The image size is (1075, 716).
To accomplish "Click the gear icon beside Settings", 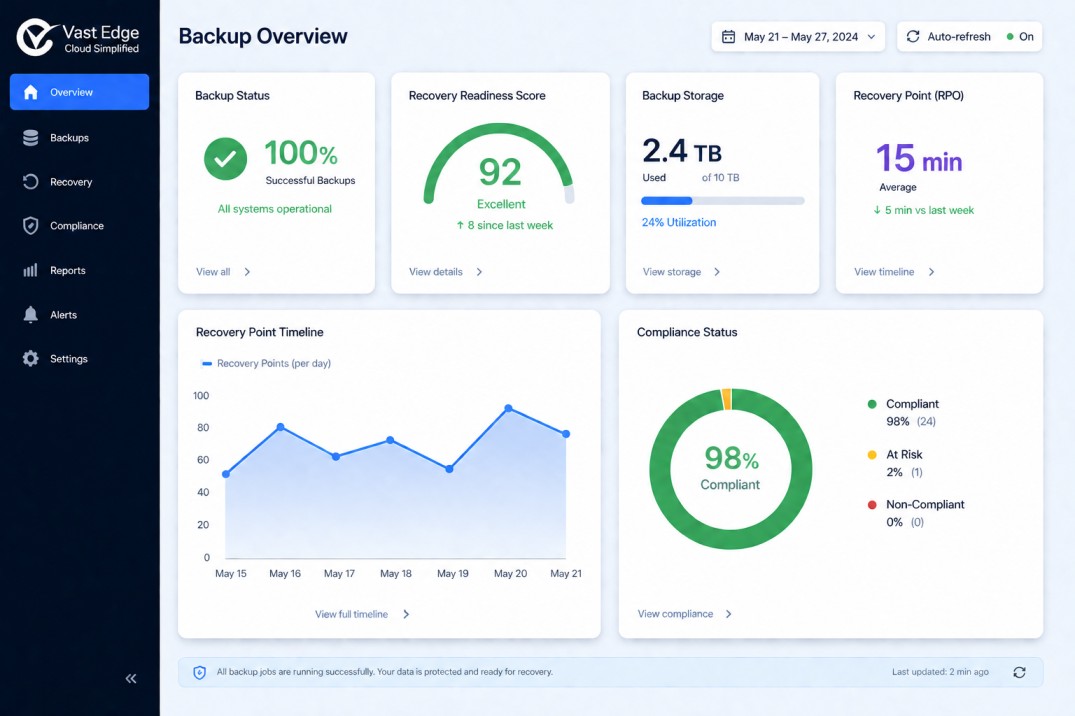I will coord(31,359).
